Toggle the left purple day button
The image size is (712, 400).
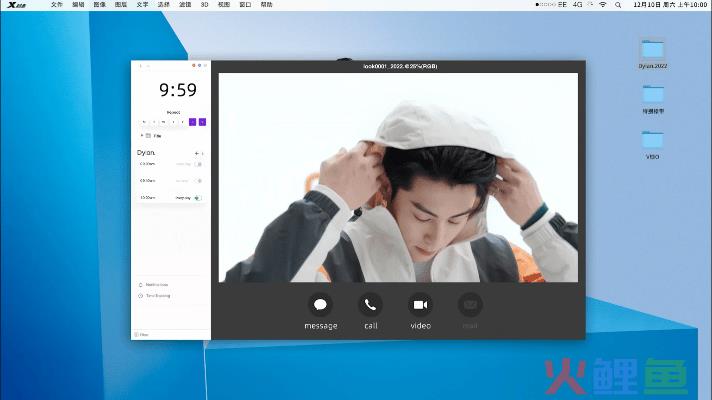coord(193,122)
